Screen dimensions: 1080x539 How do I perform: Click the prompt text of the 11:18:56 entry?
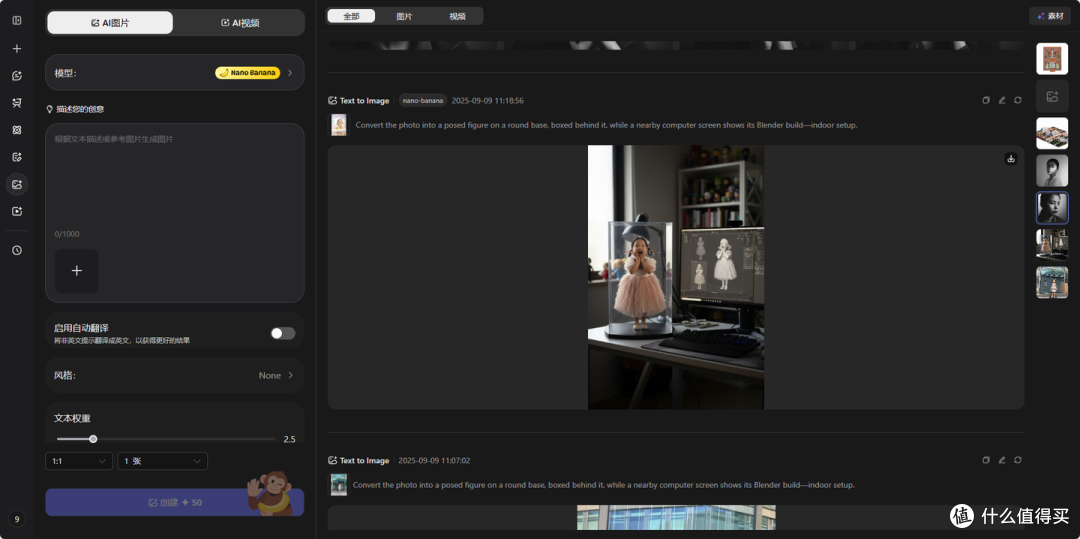tap(606, 125)
